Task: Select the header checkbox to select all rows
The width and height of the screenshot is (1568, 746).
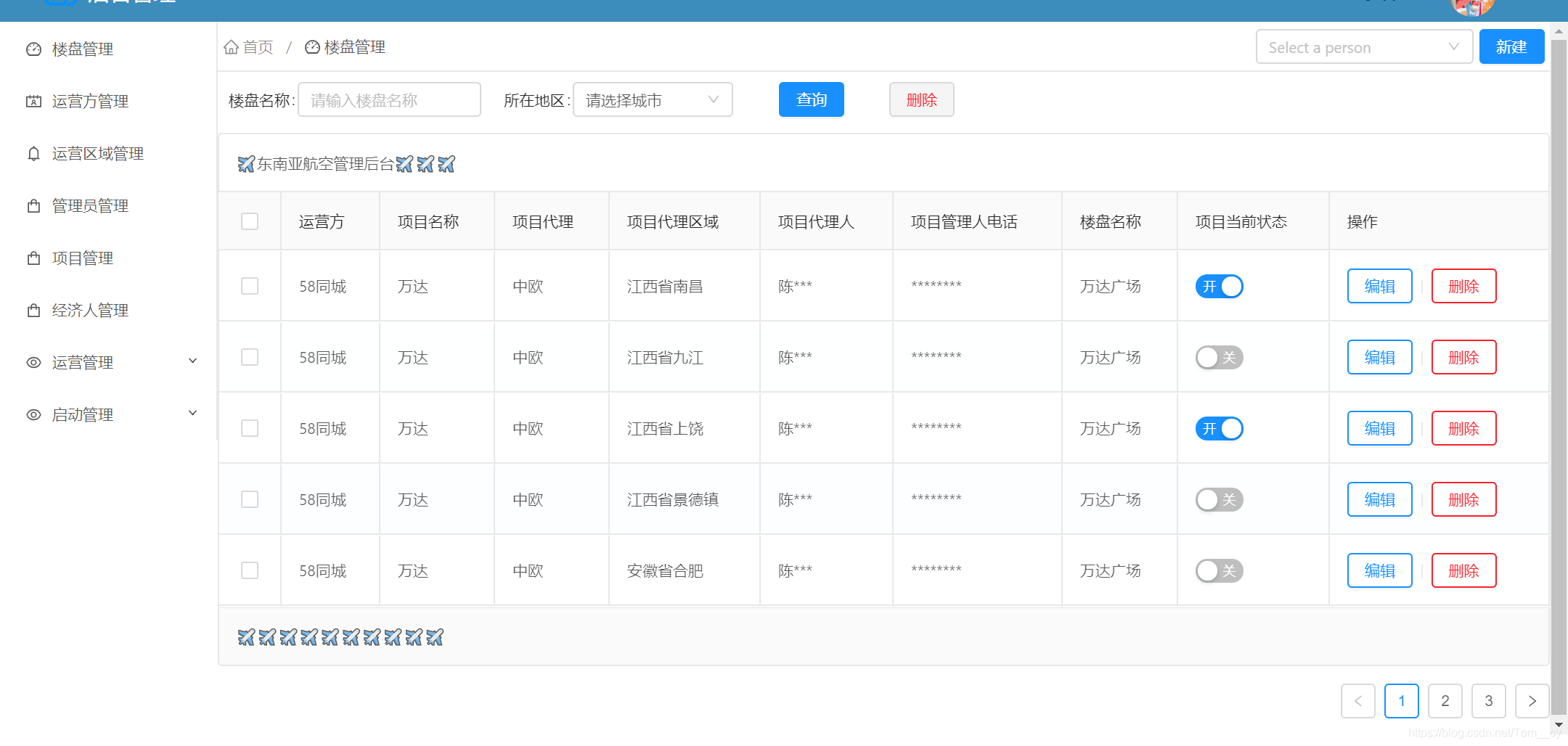Action: (250, 221)
